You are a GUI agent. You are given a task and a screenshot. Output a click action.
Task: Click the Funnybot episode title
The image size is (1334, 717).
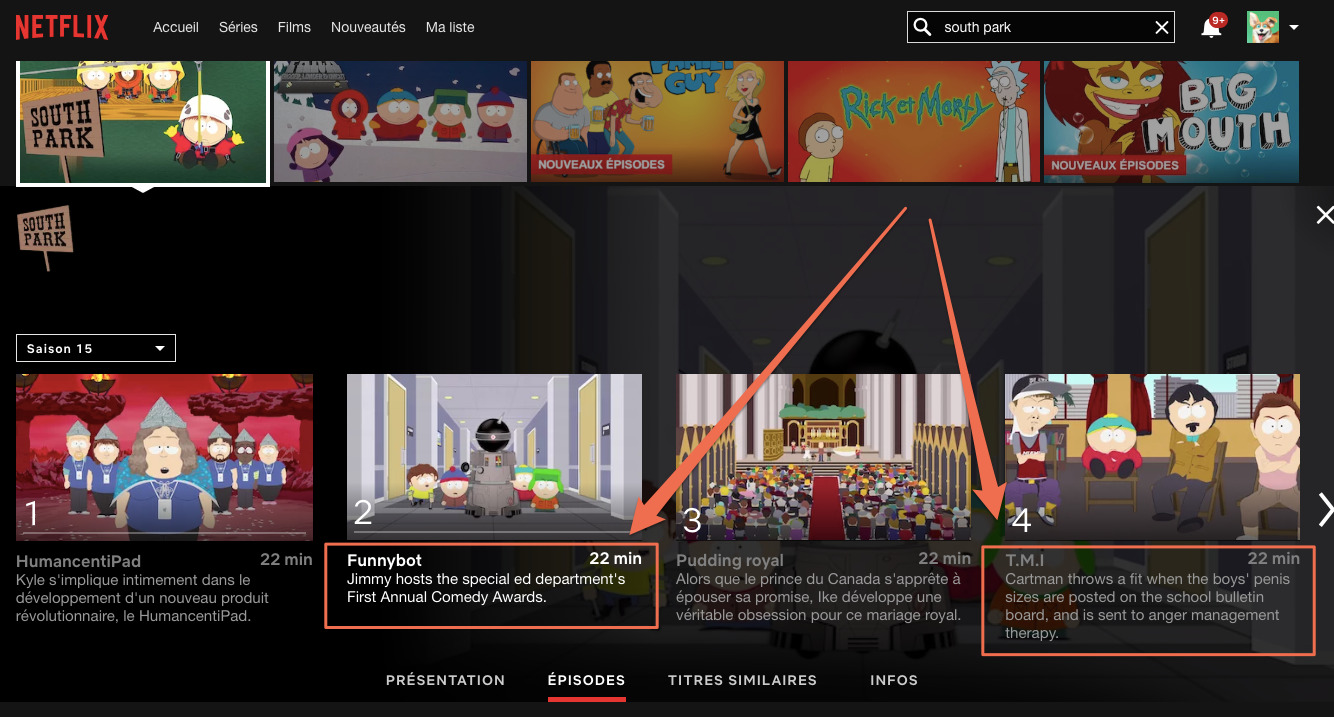click(x=384, y=561)
